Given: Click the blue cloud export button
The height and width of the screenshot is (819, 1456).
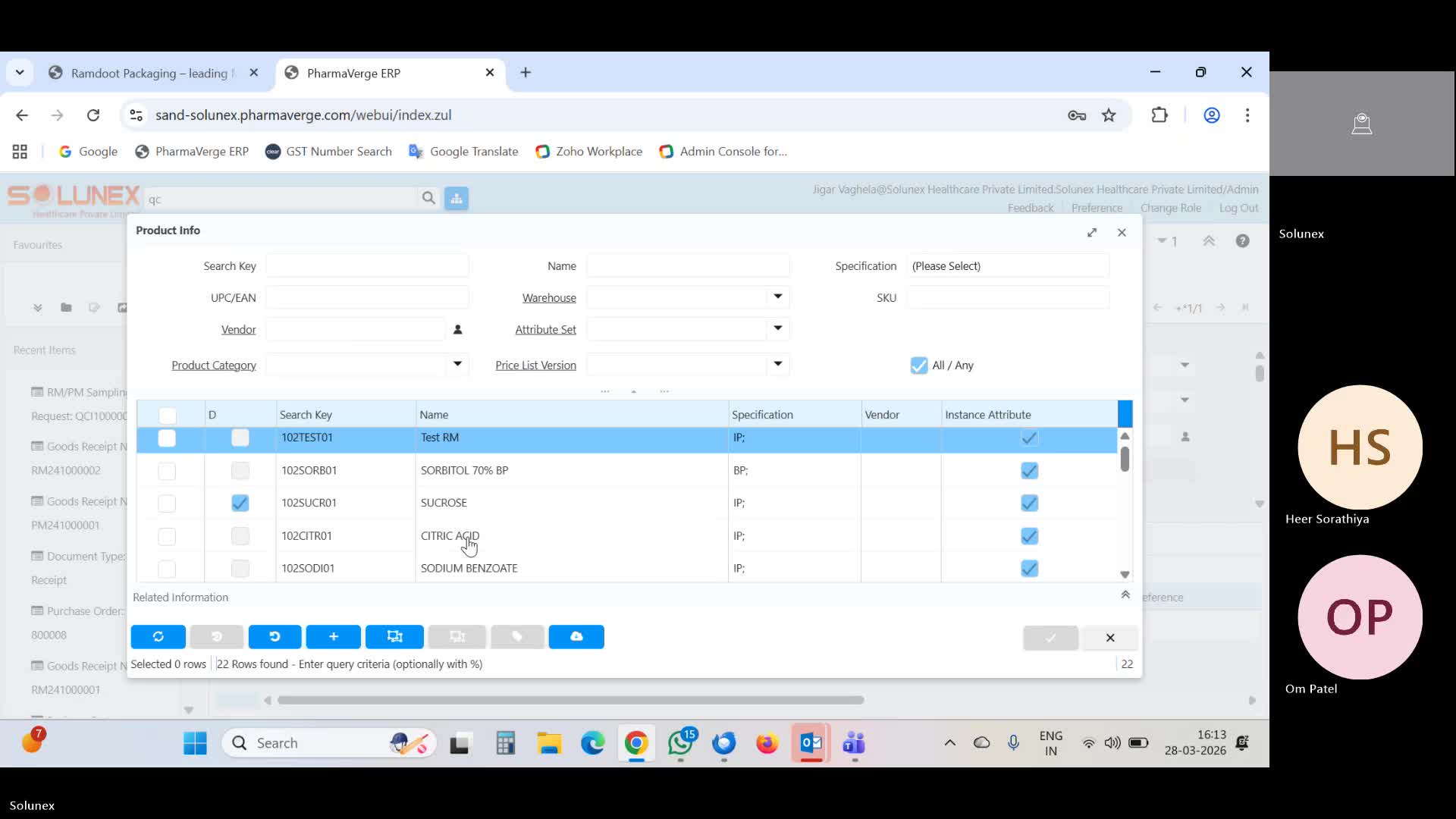Looking at the screenshot, I should (x=576, y=637).
